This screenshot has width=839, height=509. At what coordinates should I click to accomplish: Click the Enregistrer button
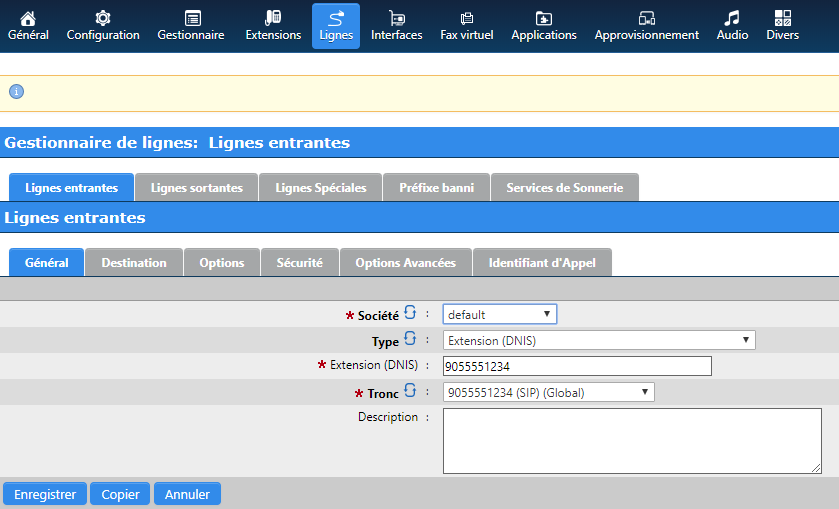tap(45, 495)
